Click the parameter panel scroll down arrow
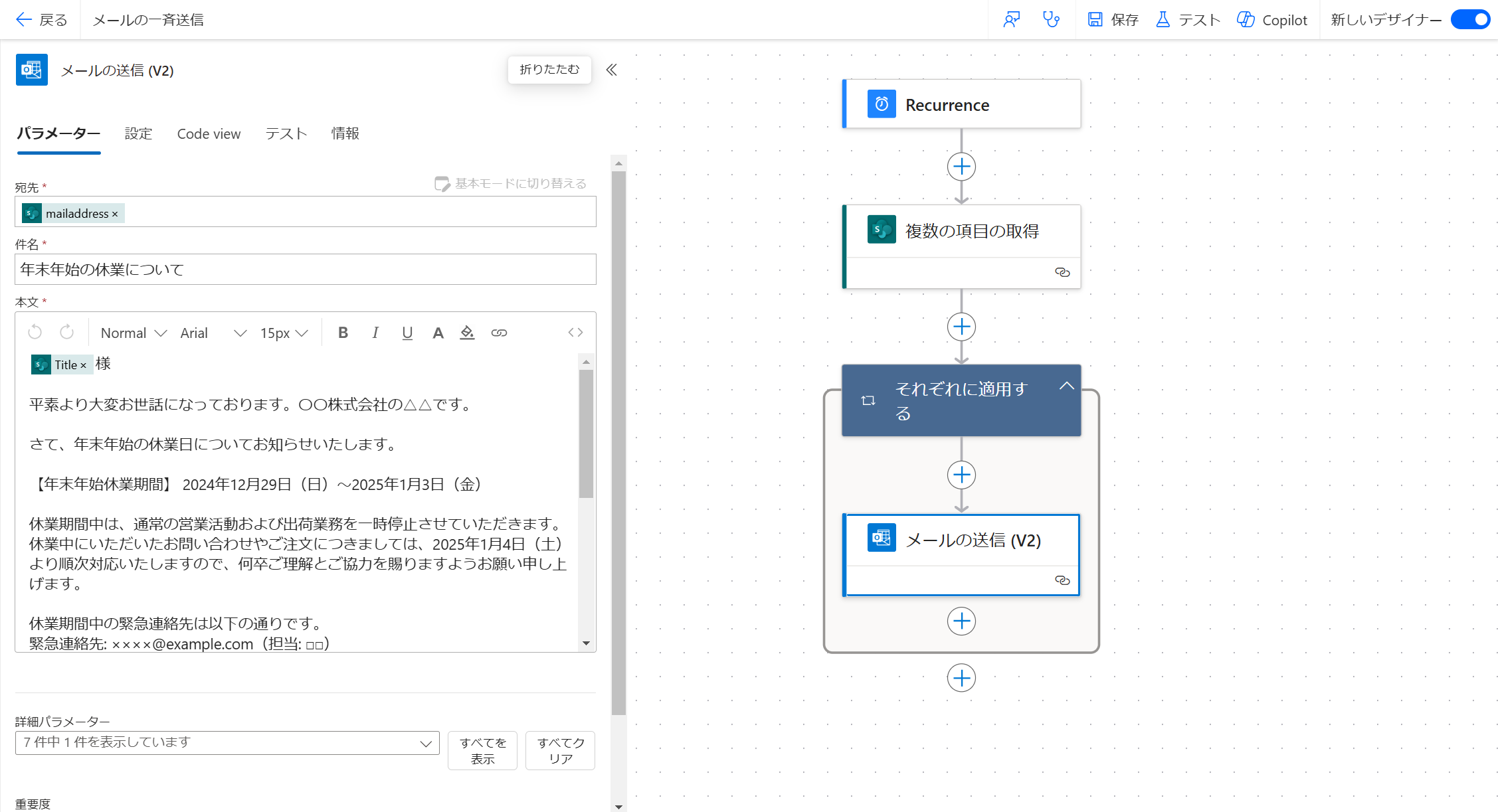Image resolution: width=1498 pixels, height=812 pixels. point(618,807)
